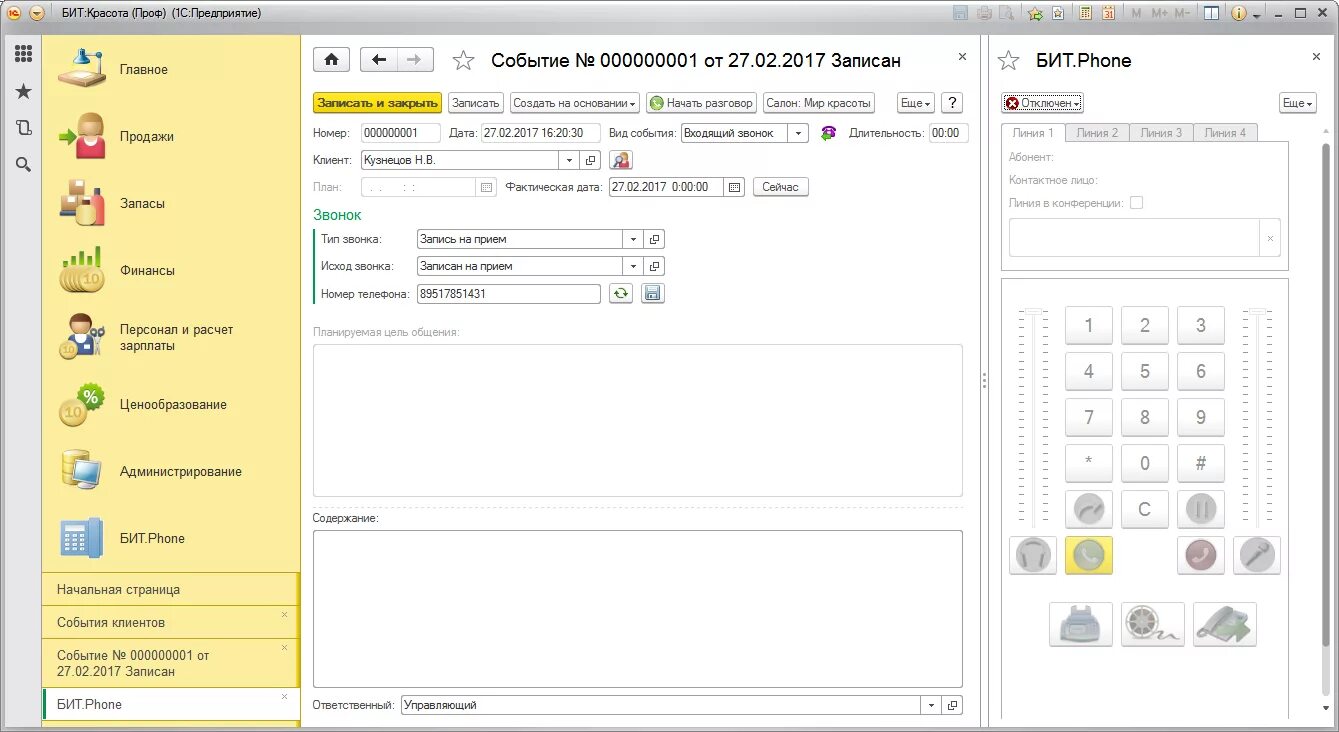This screenshot has width=1339, height=732.
Task: Click the red hang-up call button
Action: point(1201,555)
